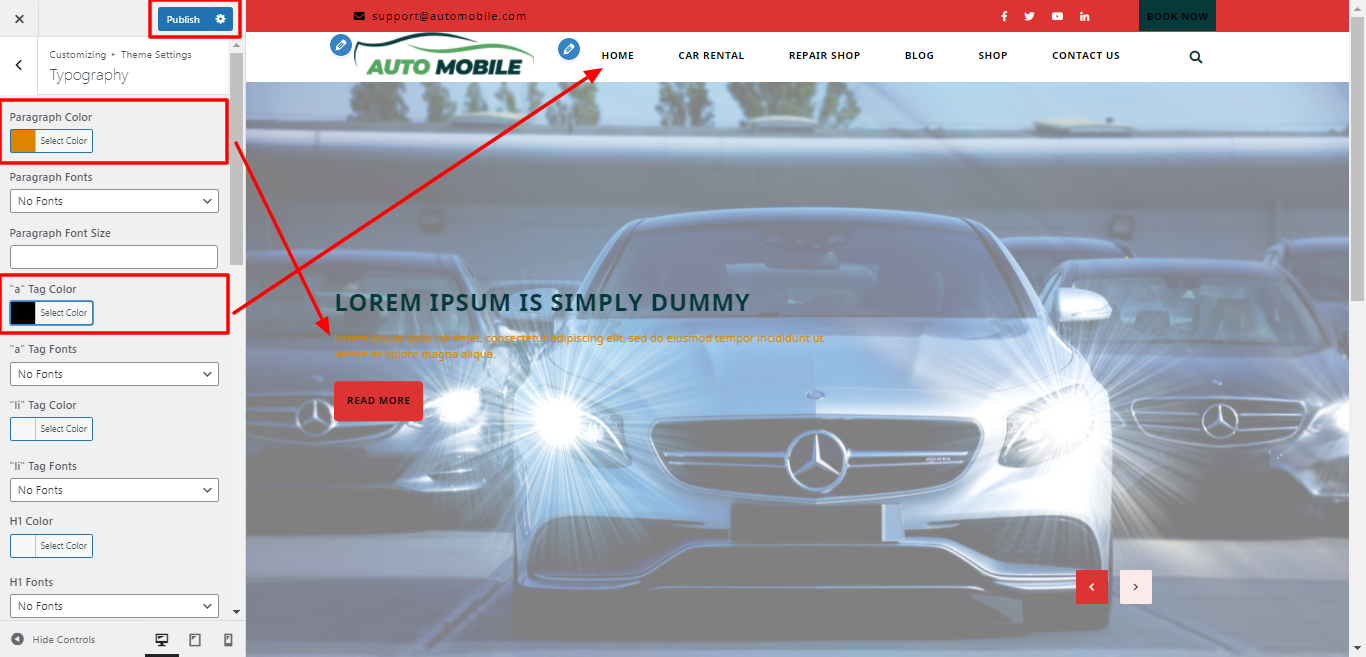Switch to desktop preview mode
This screenshot has height=657, width=1366.
(161, 640)
